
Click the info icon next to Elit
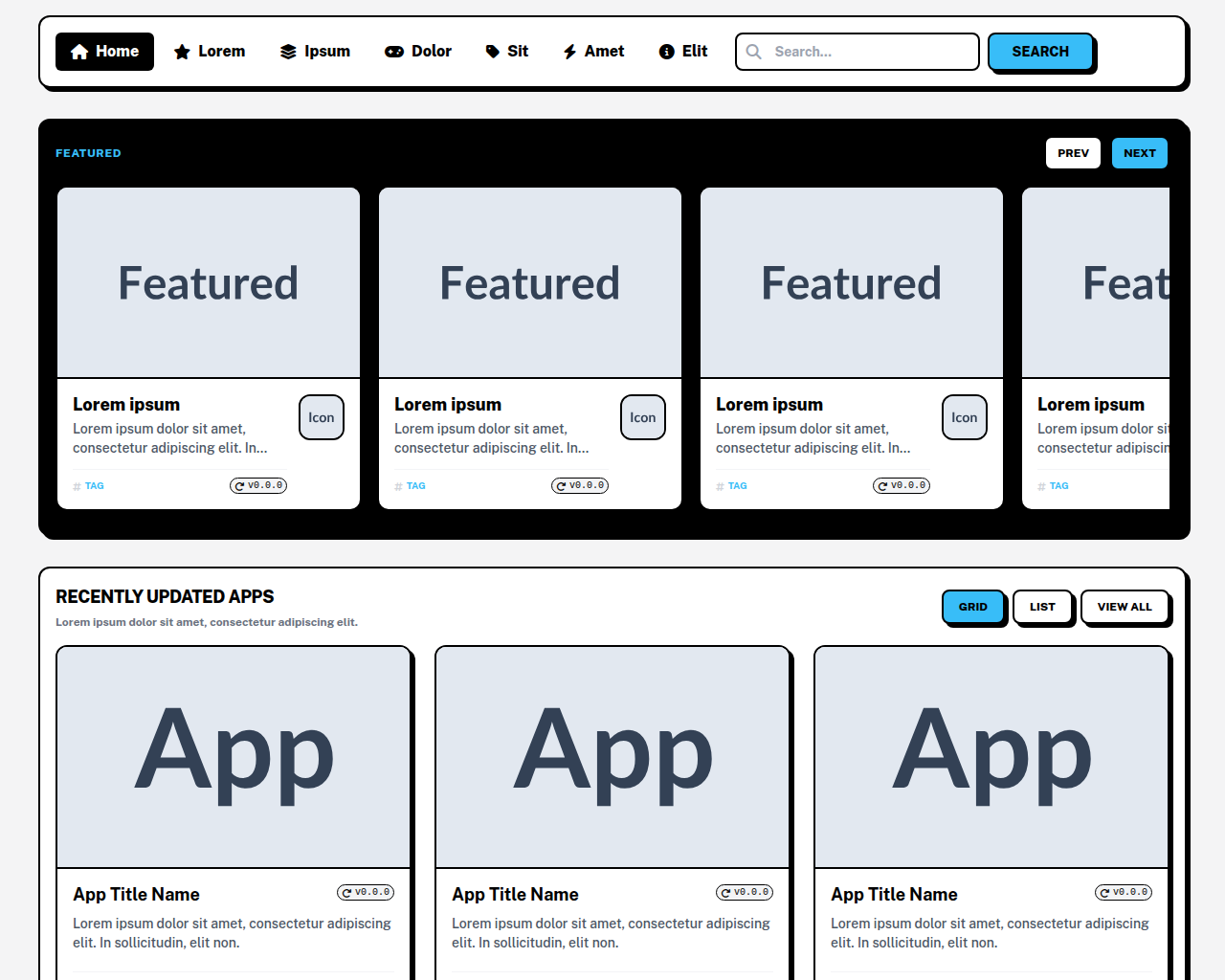click(666, 52)
